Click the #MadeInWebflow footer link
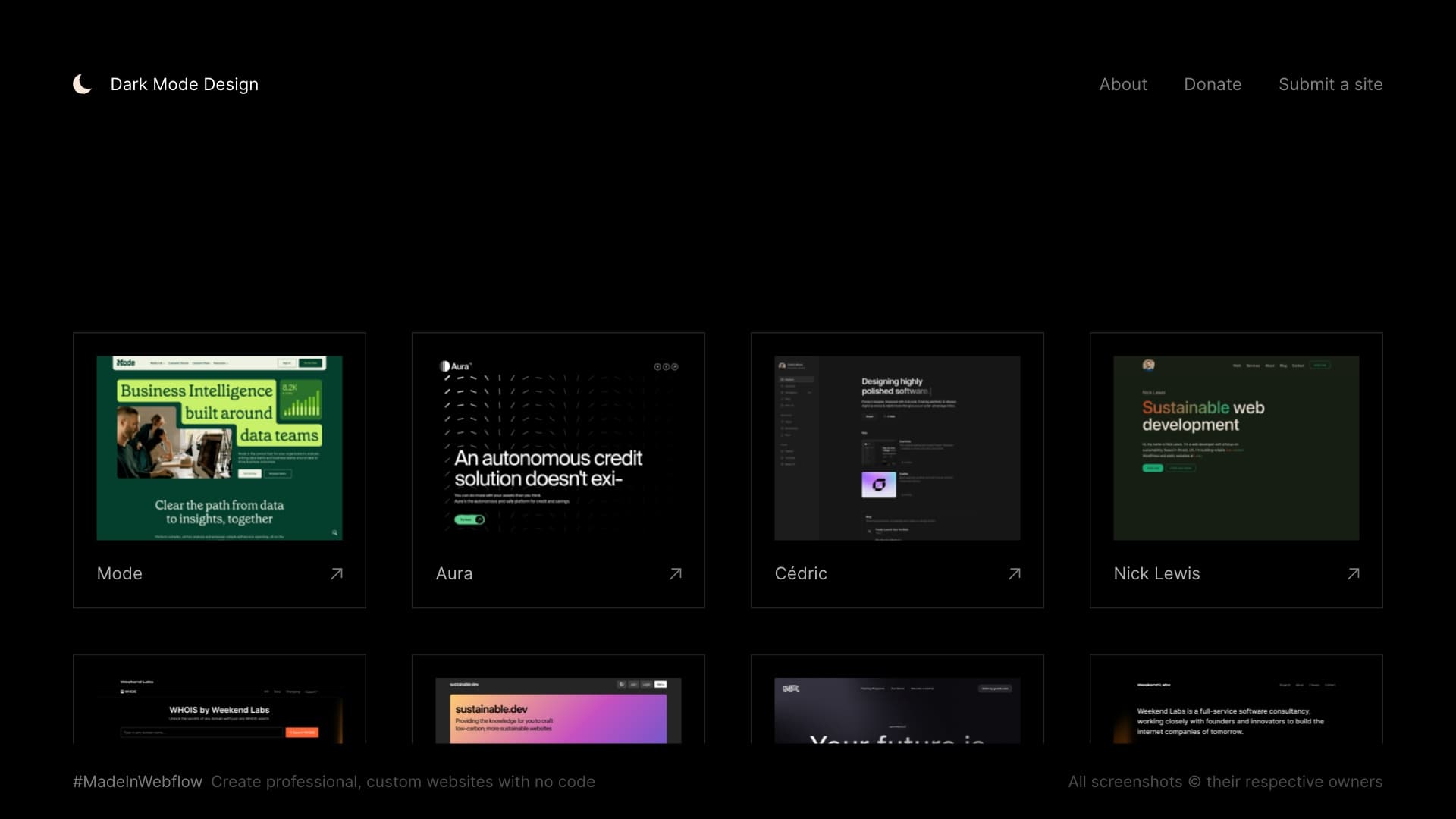The height and width of the screenshot is (819, 1456). point(137,782)
